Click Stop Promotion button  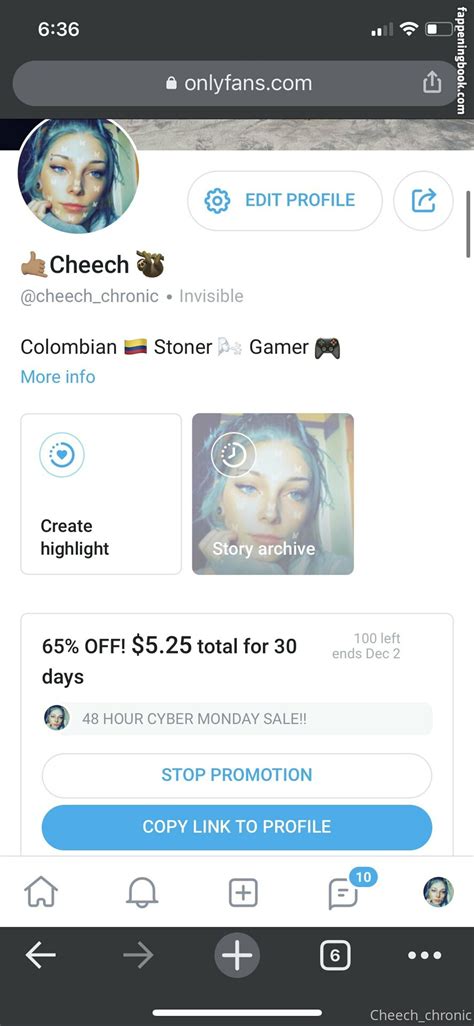click(237, 775)
